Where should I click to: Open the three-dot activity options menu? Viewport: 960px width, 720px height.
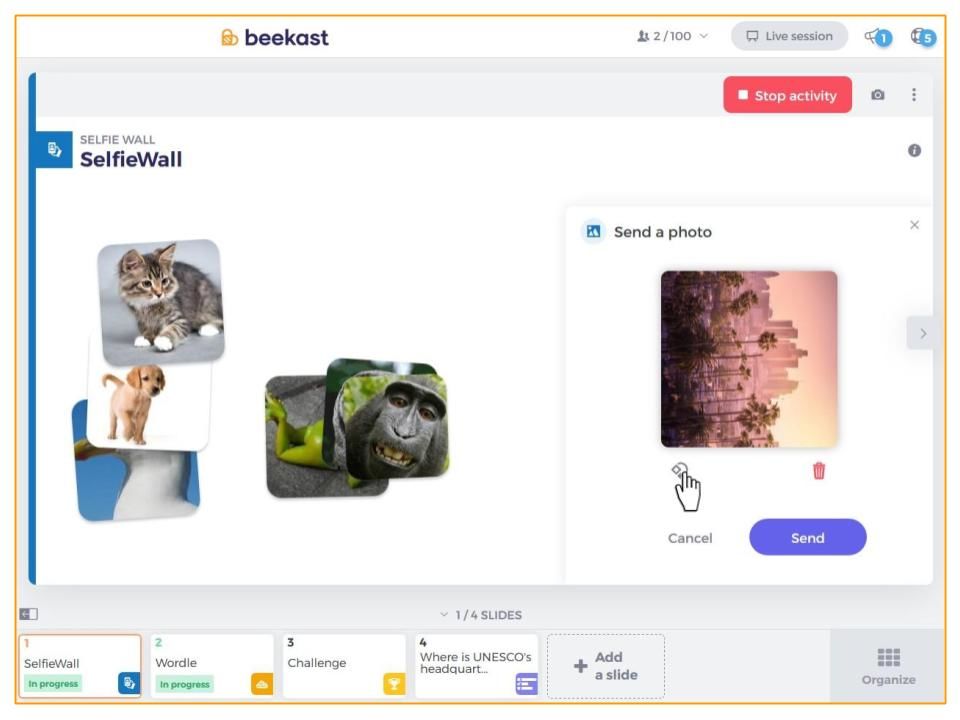(x=913, y=95)
